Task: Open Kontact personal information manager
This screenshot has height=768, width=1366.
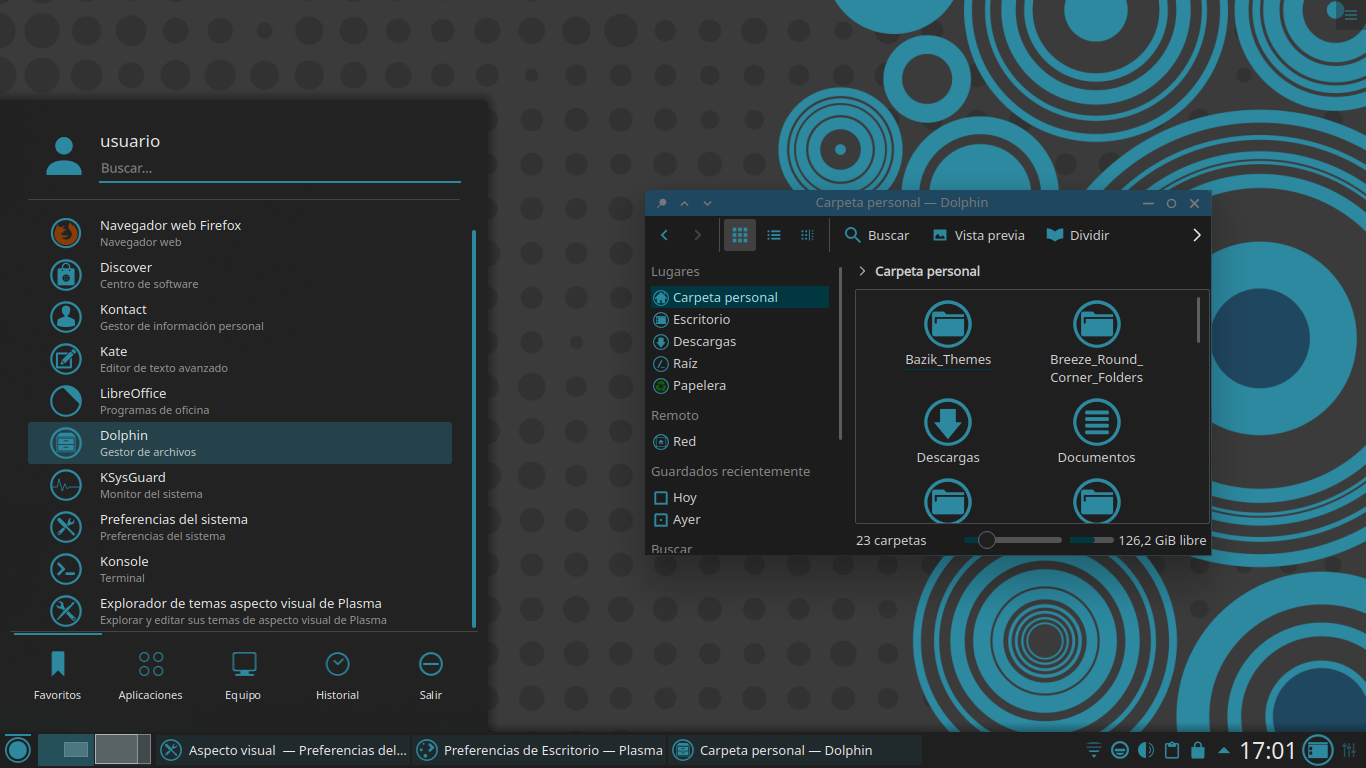Action: [240, 317]
